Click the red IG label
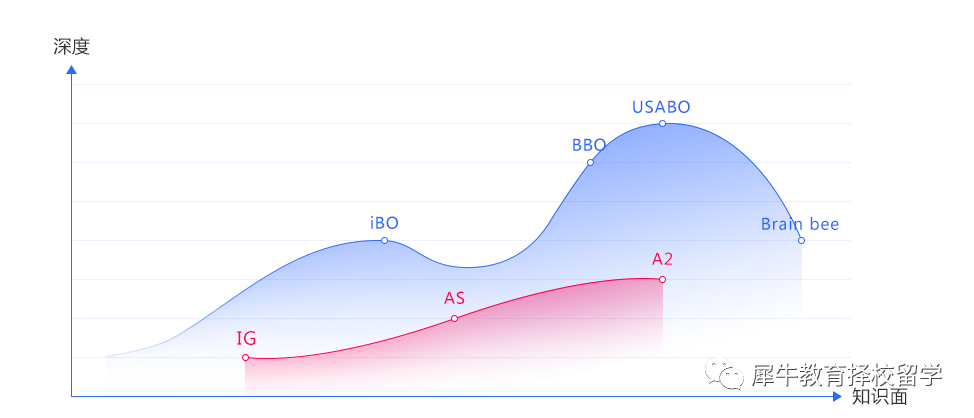Screen dimensions: 974x418 tap(246, 338)
